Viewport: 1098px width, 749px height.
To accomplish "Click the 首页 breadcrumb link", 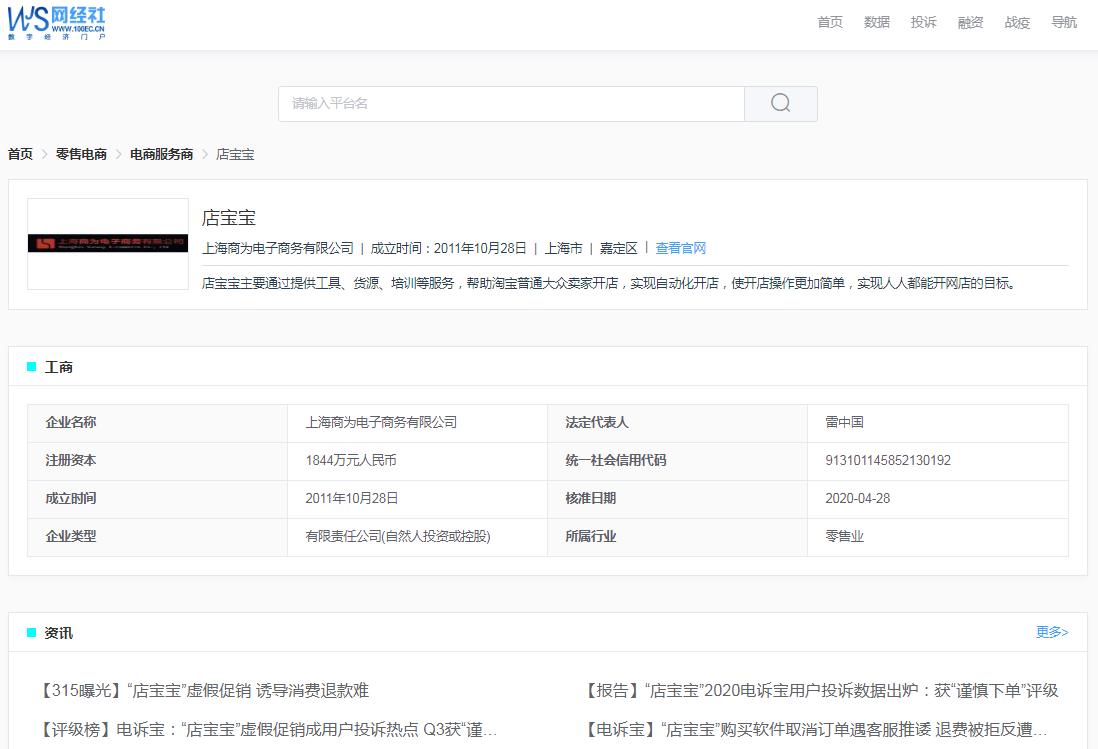I will [x=19, y=154].
